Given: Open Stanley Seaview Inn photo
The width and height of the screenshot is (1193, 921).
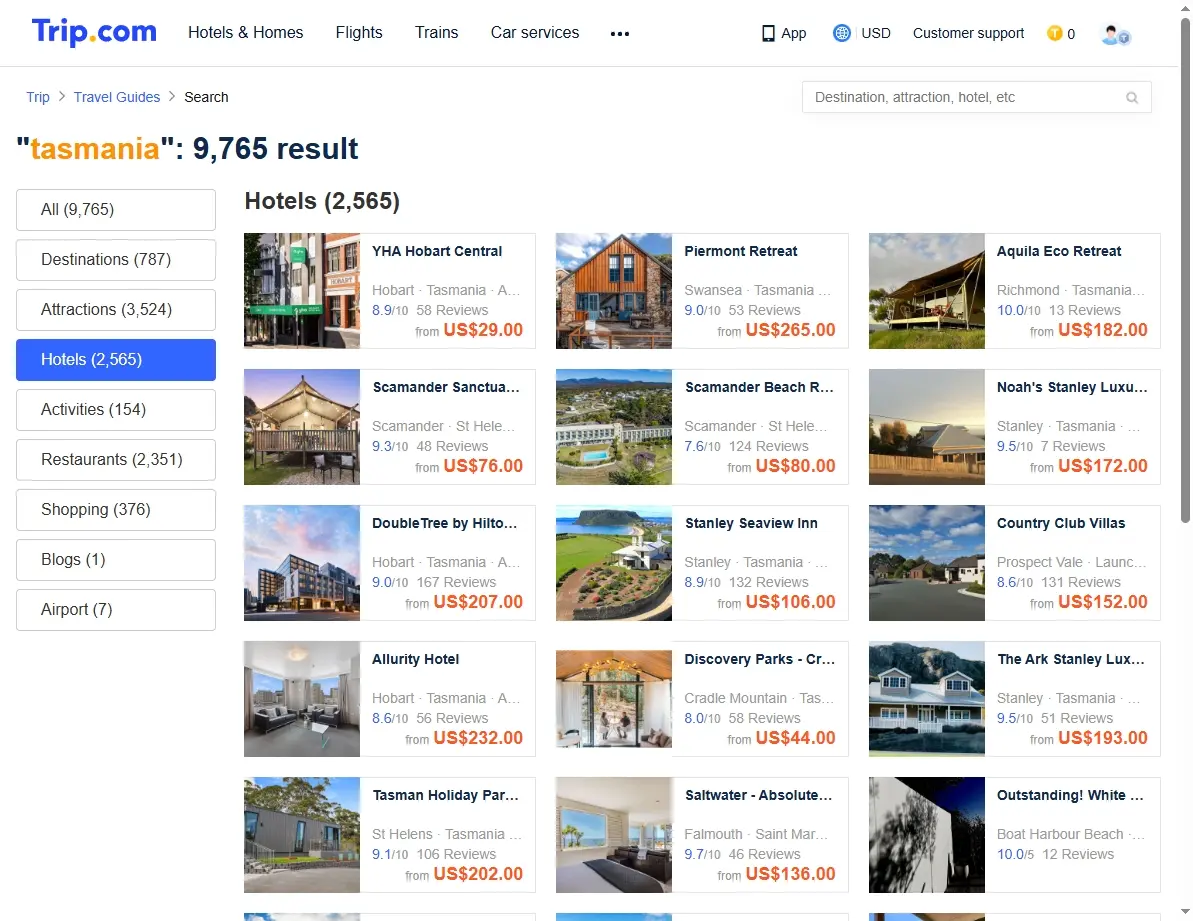Looking at the screenshot, I should (614, 563).
